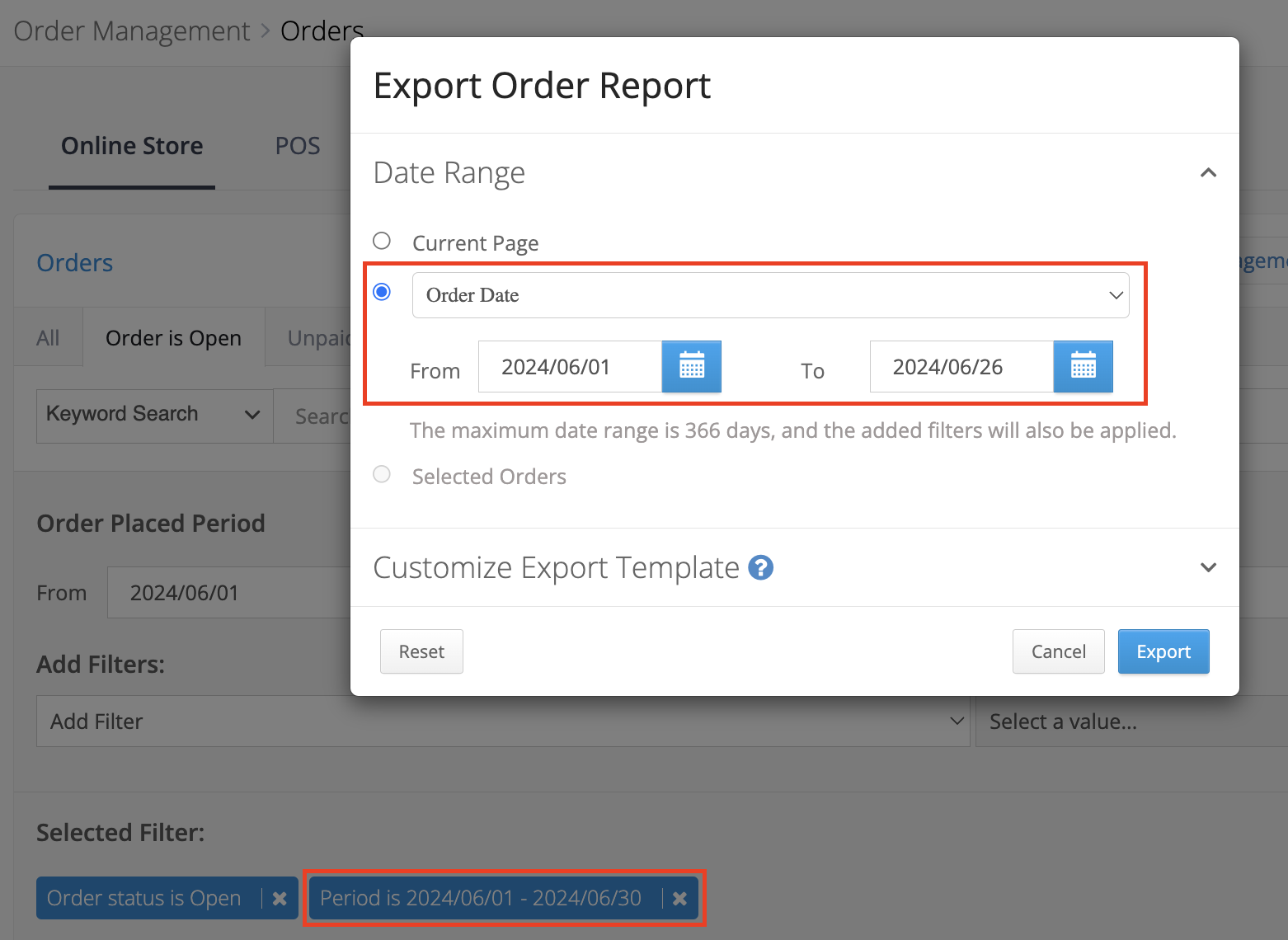This screenshot has width=1288, height=940.
Task: Click the dialog From date field 2024/06/01
Action: (571, 366)
